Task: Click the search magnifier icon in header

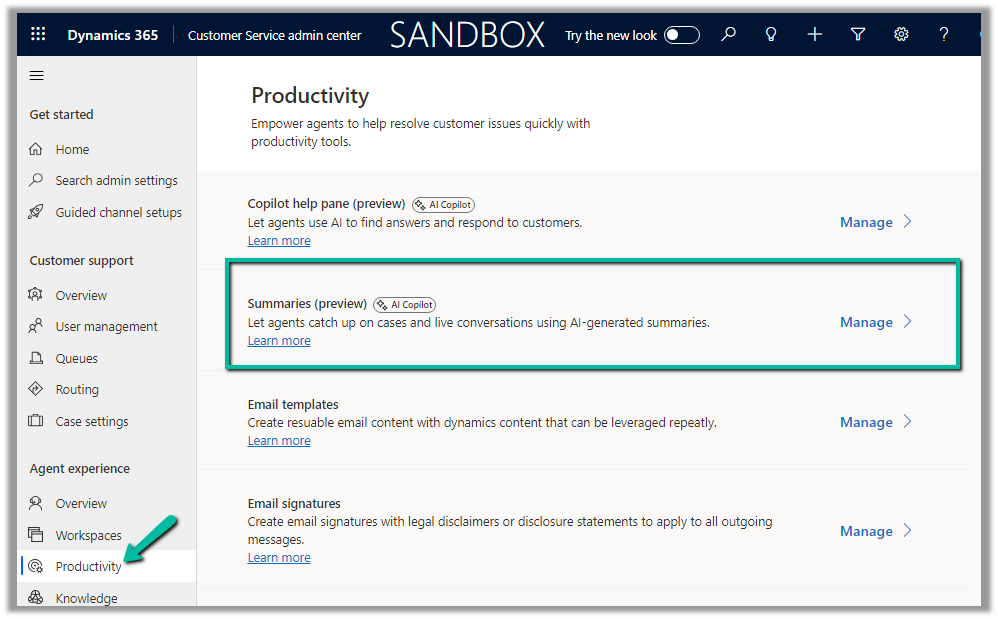Action: pos(728,34)
